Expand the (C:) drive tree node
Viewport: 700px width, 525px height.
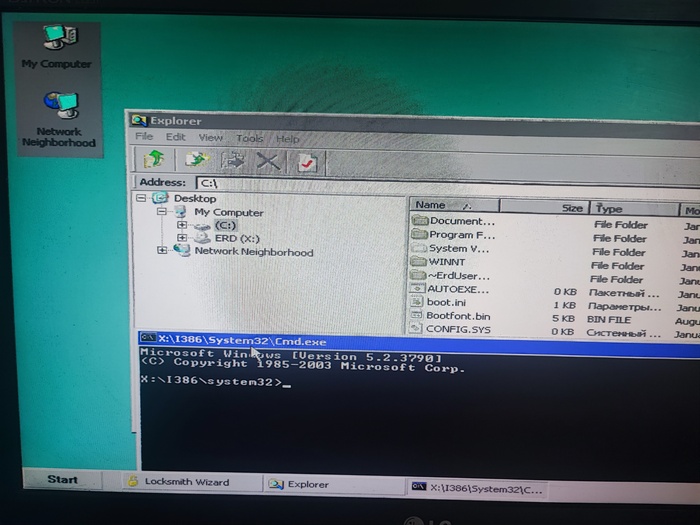[182, 226]
